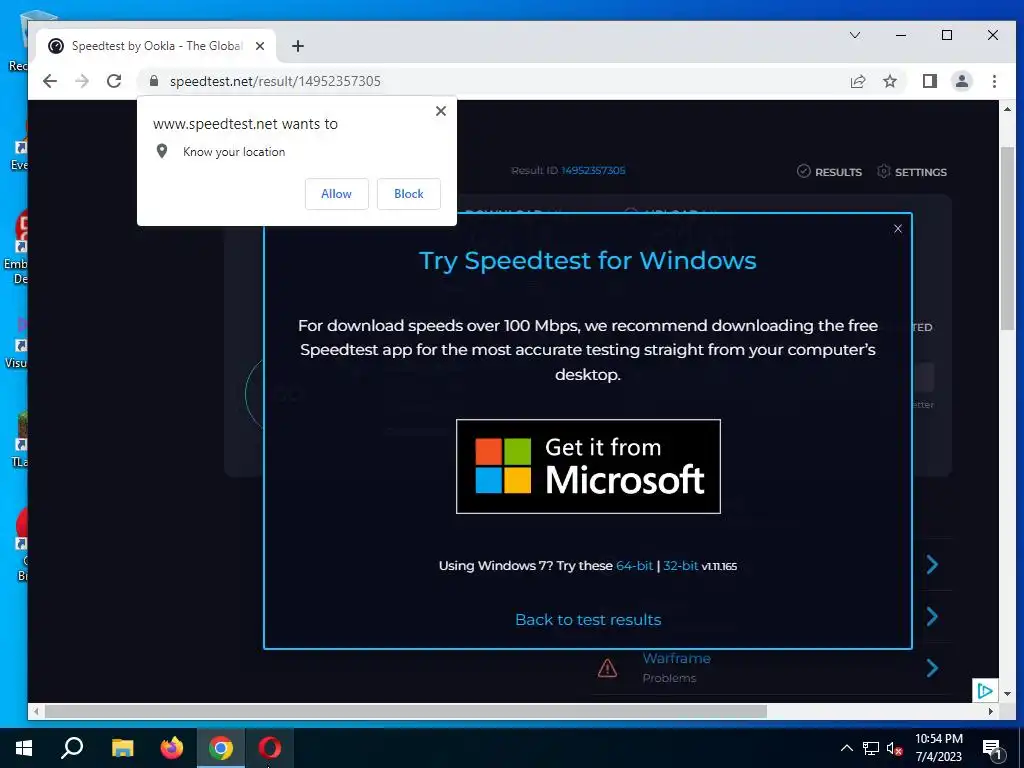Click the horizontal scrollbar thumb
This screenshot has width=1024, height=768.
pyautogui.click(x=405, y=711)
